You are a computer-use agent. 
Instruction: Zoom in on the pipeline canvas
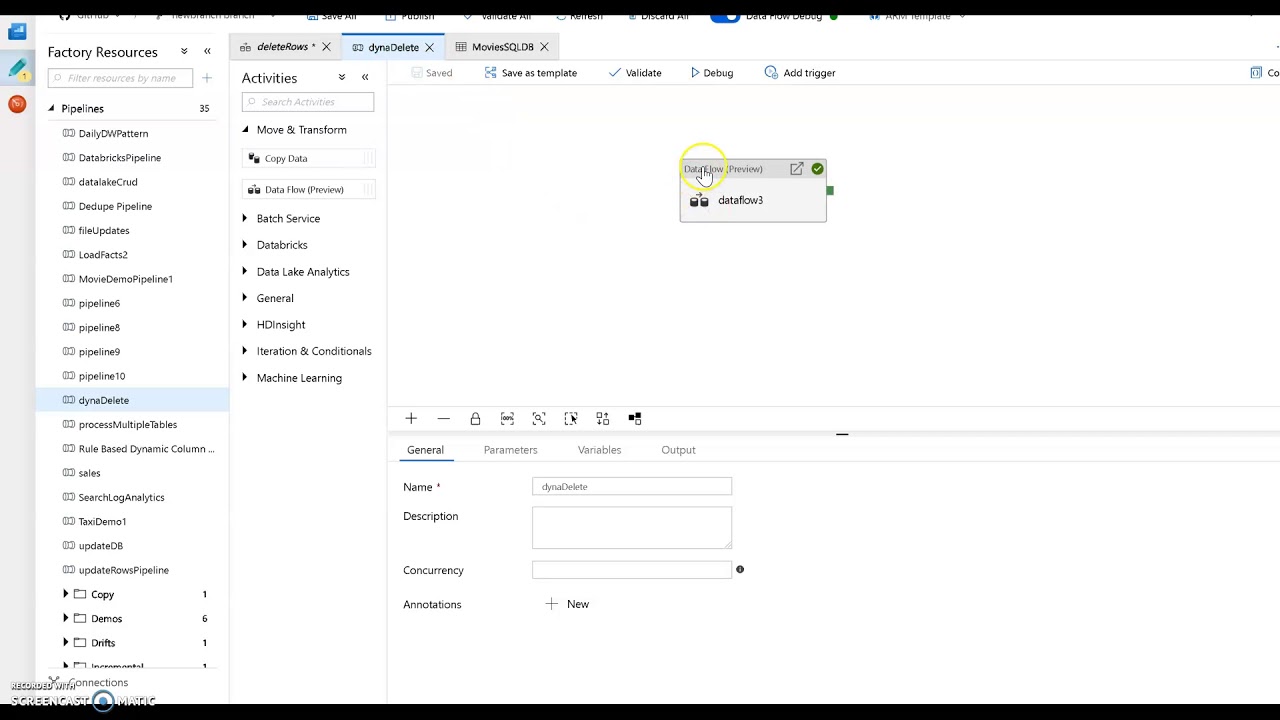click(x=411, y=418)
